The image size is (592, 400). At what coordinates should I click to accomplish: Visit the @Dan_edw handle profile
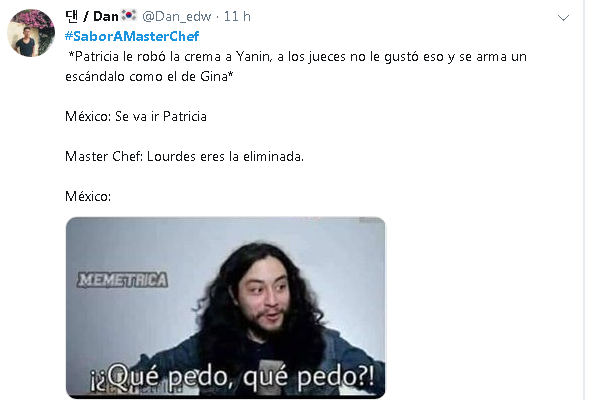click(176, 16)
